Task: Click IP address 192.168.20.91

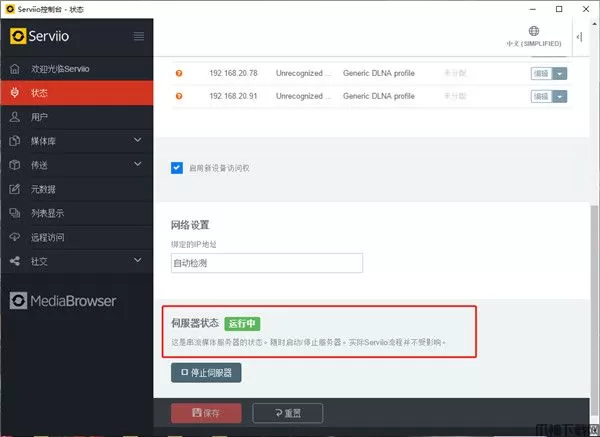Action: pyautogui.click(x=233, y=96)
